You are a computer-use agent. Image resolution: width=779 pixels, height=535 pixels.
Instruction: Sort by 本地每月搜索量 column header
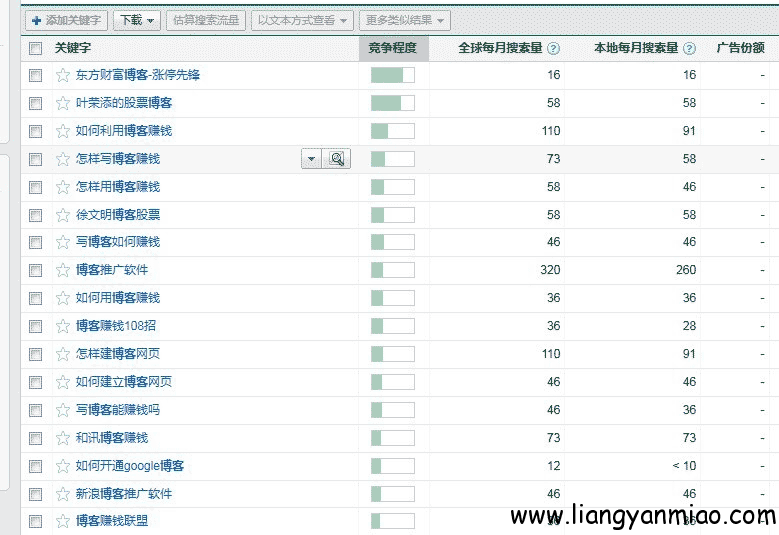(636, 48)
